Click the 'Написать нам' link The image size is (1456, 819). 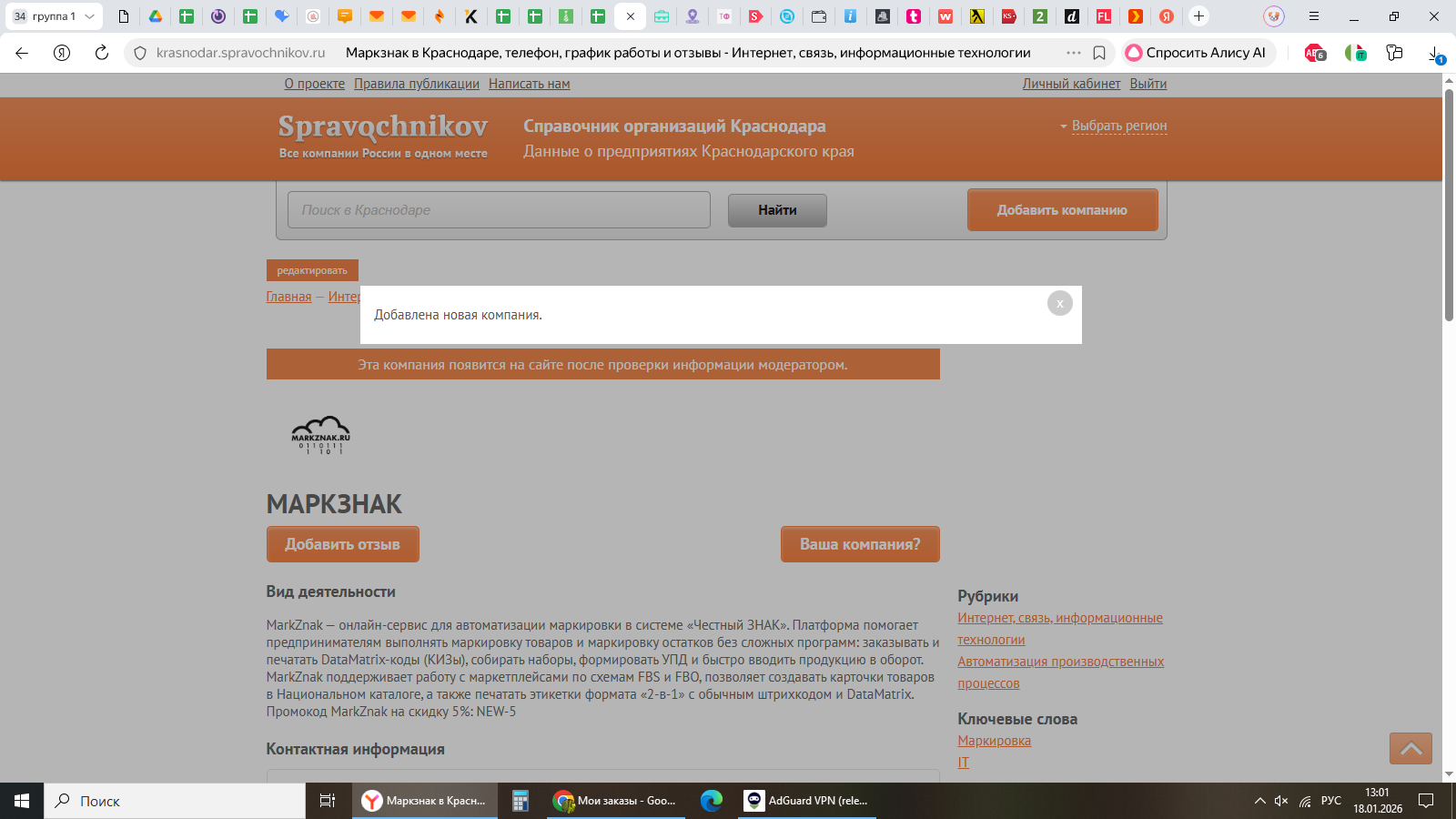pos(530,84)
